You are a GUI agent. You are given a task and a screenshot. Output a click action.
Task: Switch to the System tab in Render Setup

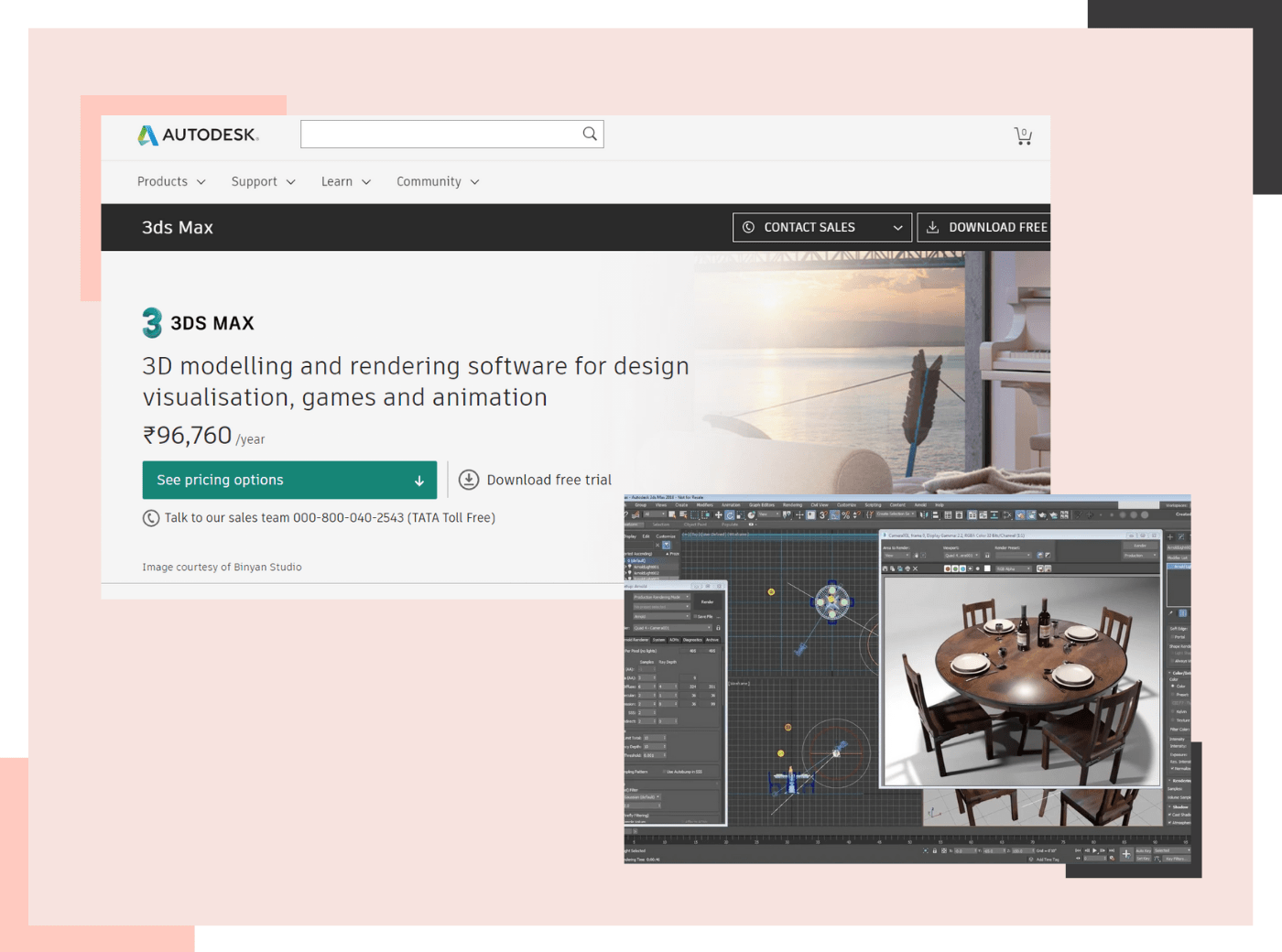[659, 640]
